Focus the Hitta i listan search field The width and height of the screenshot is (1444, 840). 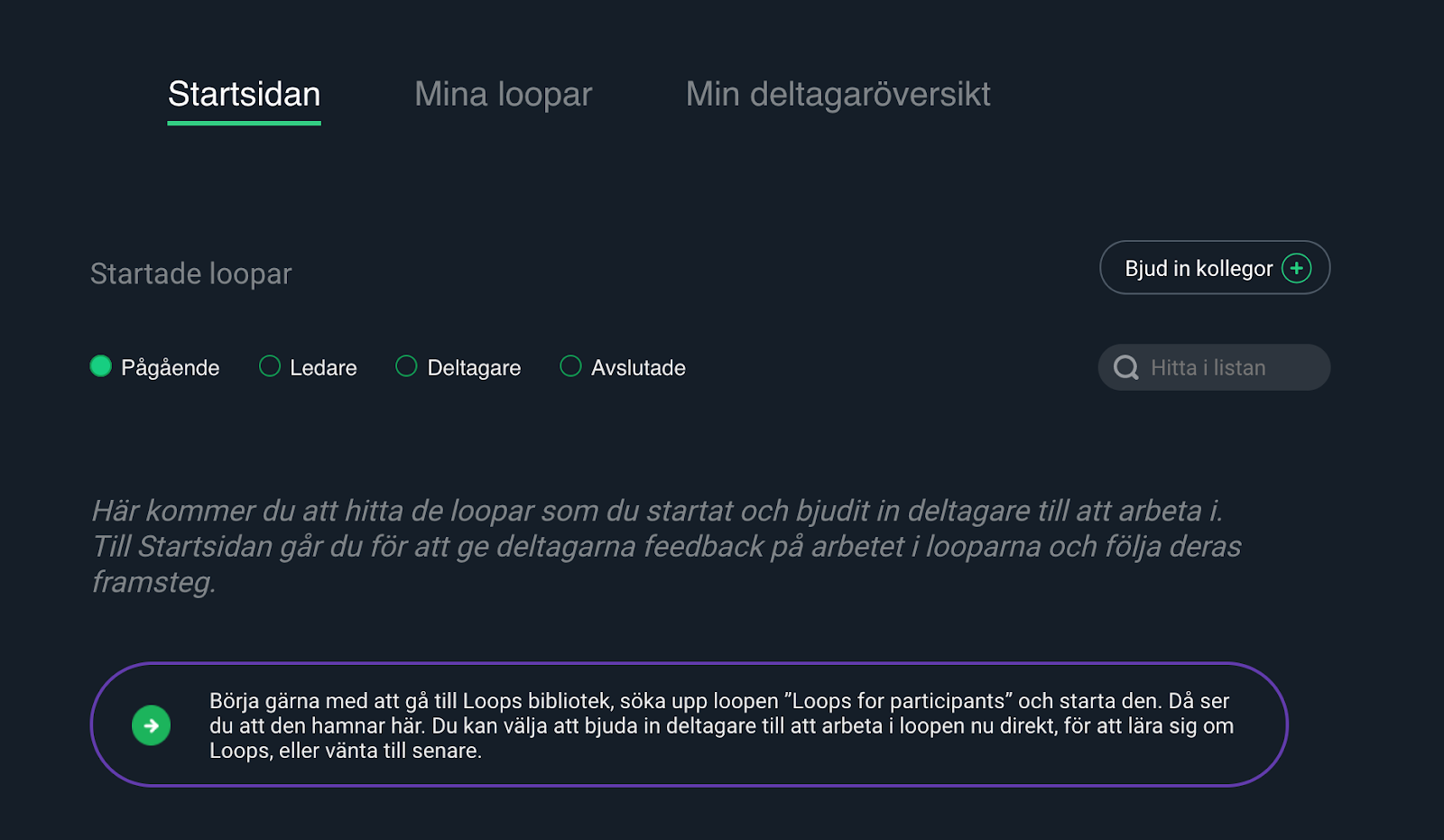(x=1214, y=367)
